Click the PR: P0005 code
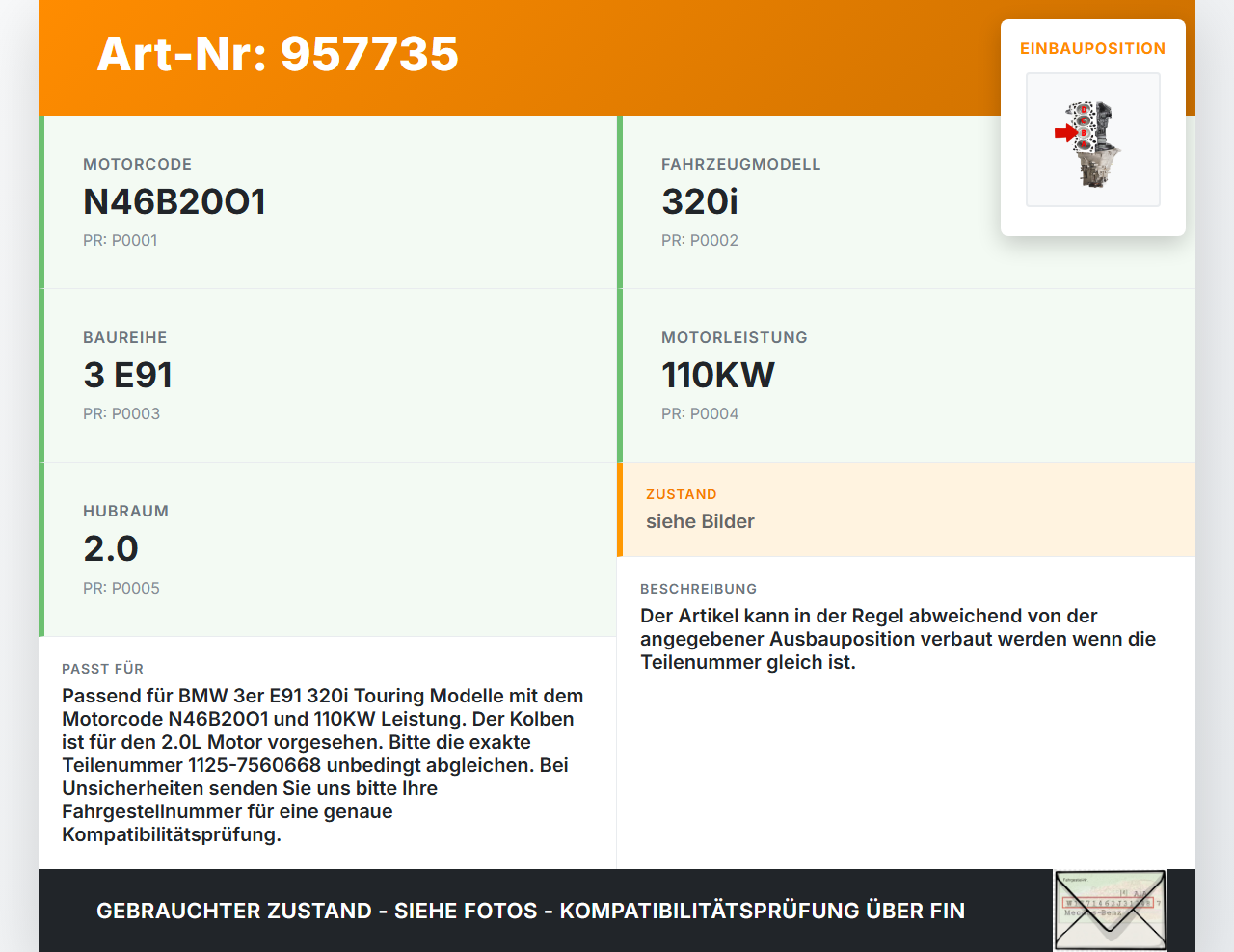This screenshot has width=1234, height=952. coord(121,588)
